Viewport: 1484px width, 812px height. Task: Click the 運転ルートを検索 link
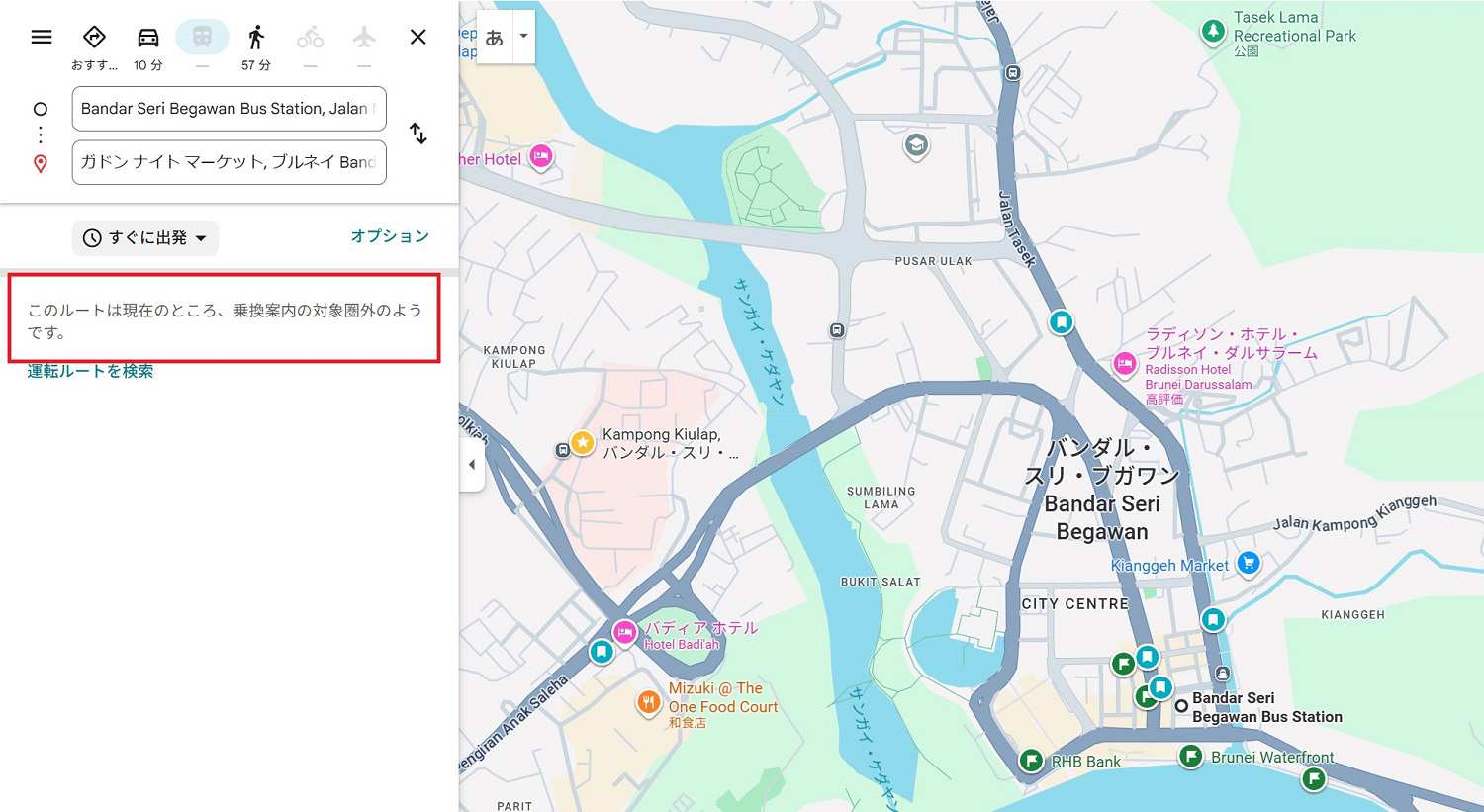tap(90, 372)
